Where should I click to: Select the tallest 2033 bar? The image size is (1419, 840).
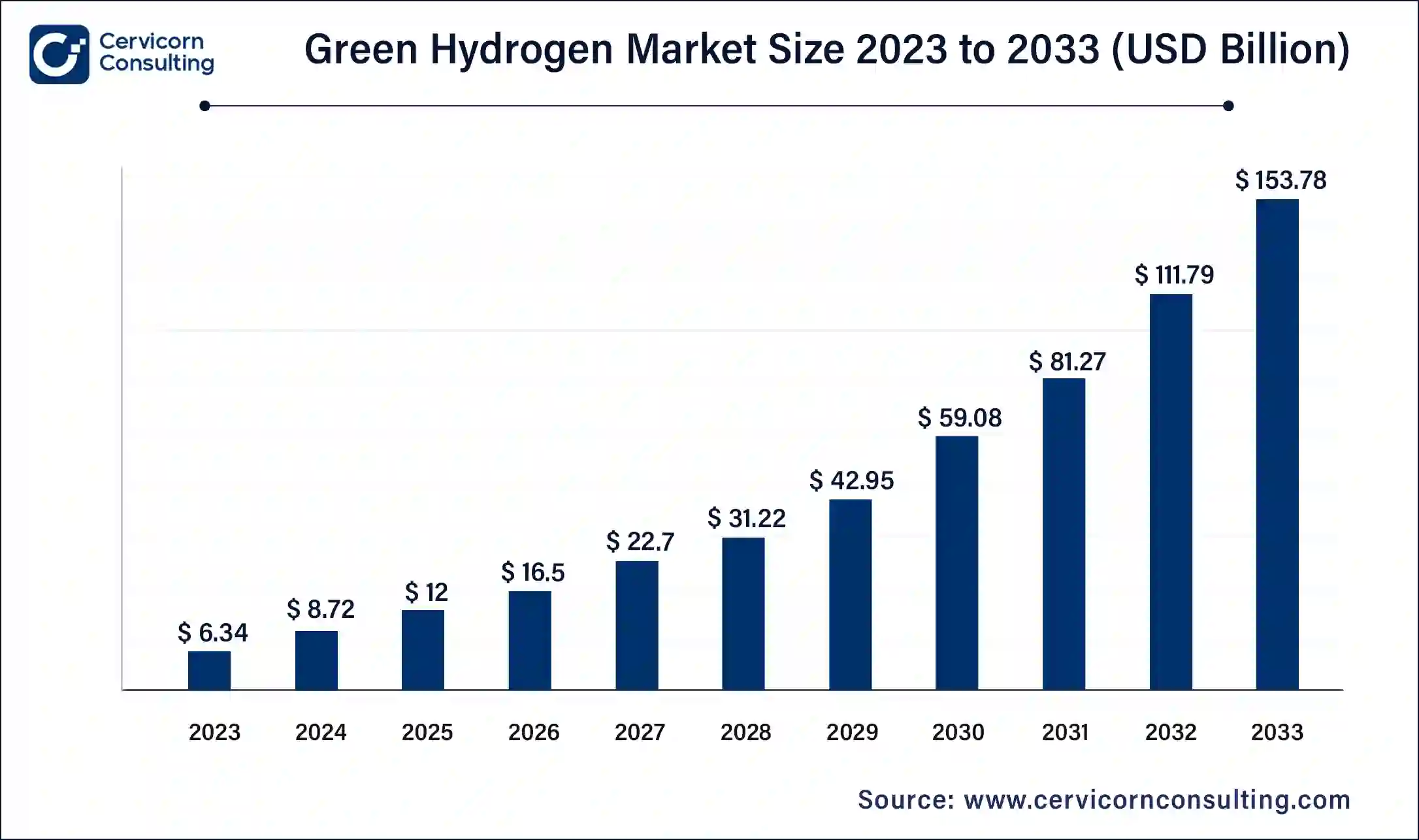click(1277, 444)
